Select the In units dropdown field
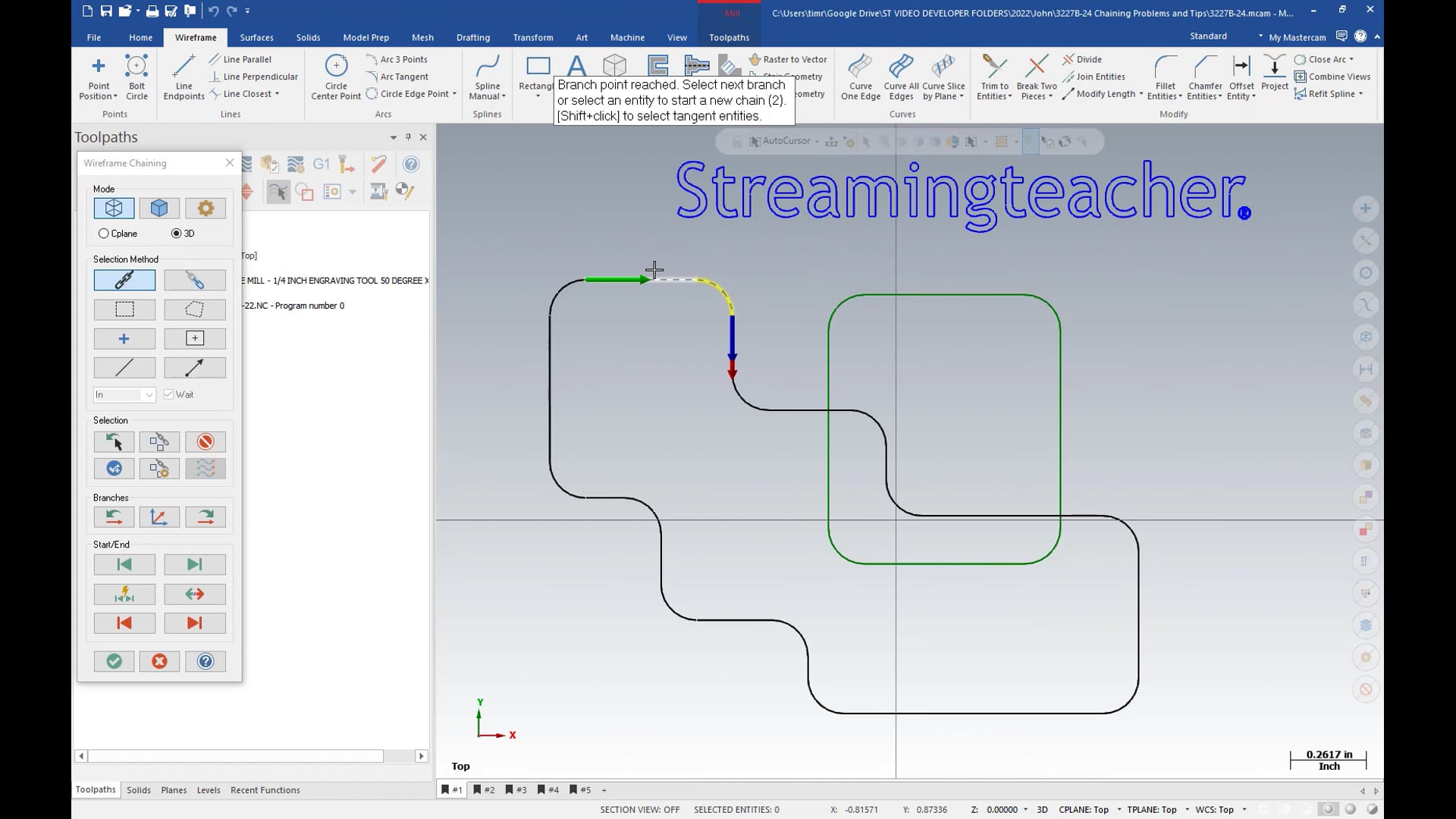The height and width of the screenshot is (819, 1456). point(124,394)
